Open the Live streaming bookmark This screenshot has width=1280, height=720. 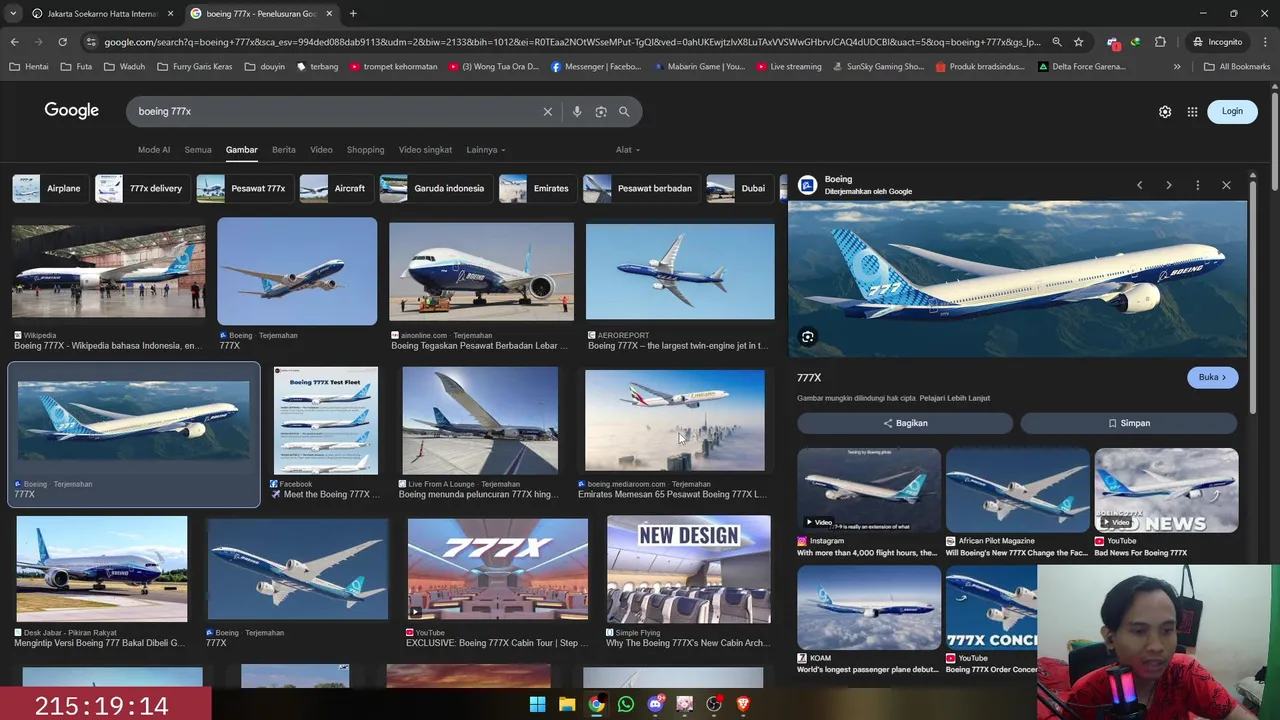tap(788, 67)
